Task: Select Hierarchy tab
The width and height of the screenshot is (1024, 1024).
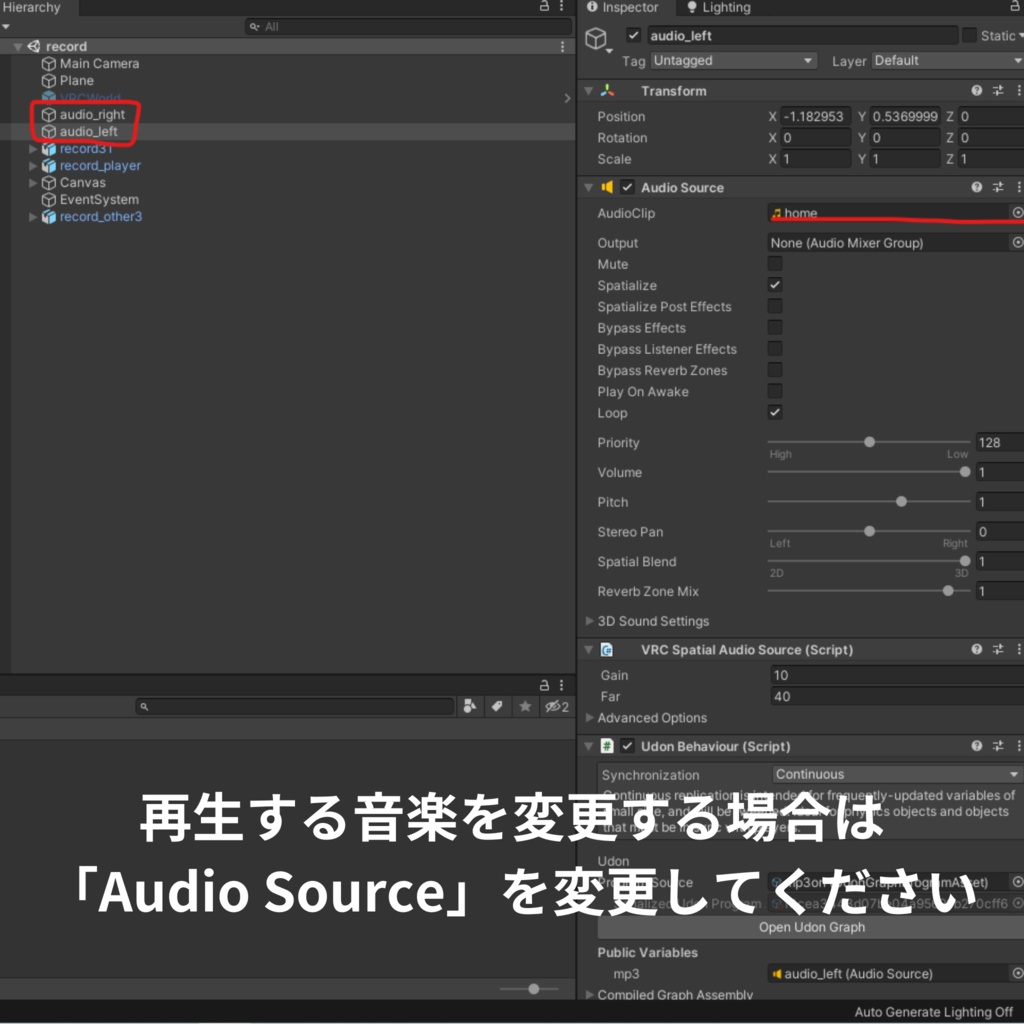Action: pyautogui.click(x=31, y=7)
